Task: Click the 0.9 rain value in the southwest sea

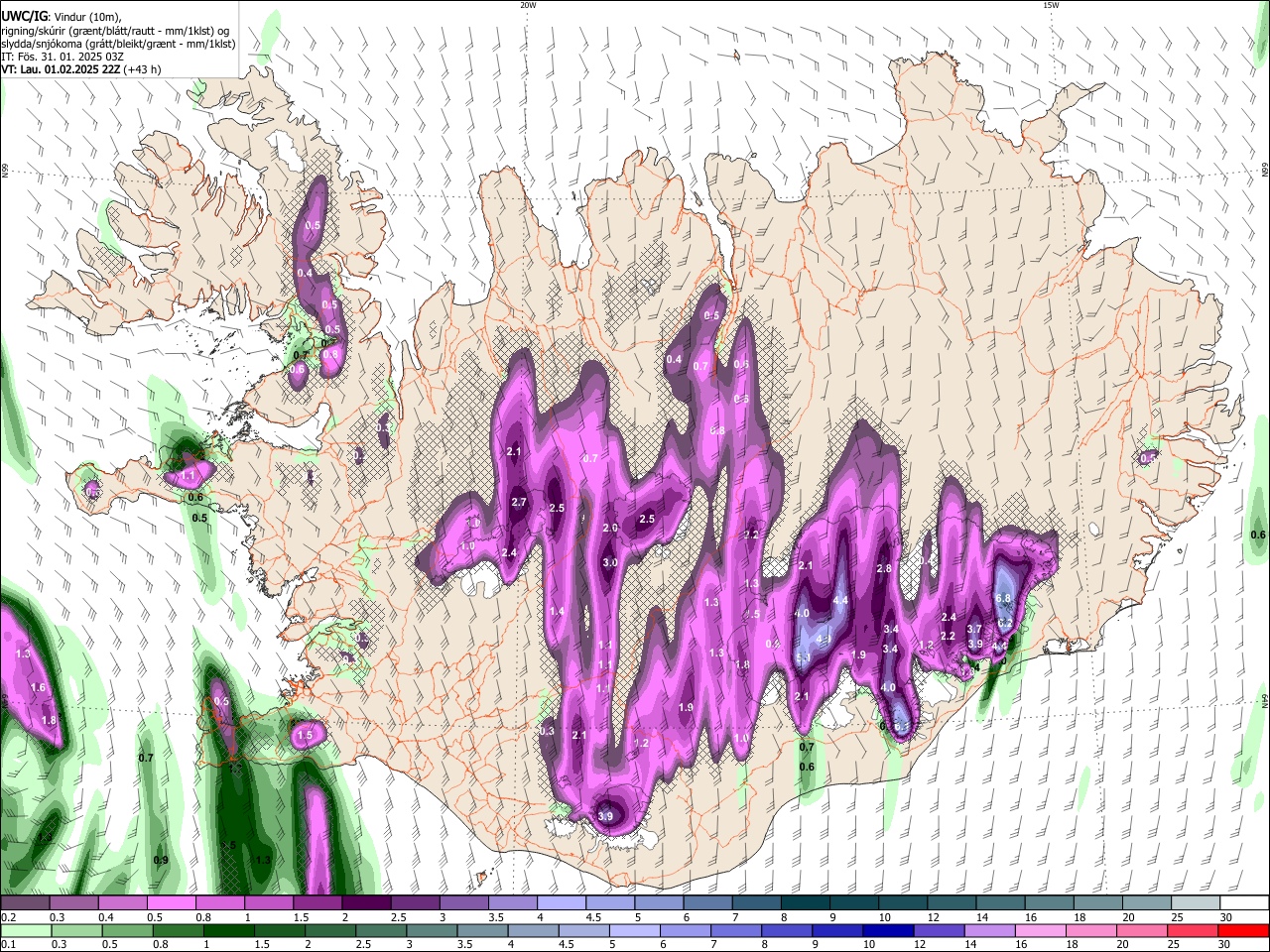Action: (161, 860)
